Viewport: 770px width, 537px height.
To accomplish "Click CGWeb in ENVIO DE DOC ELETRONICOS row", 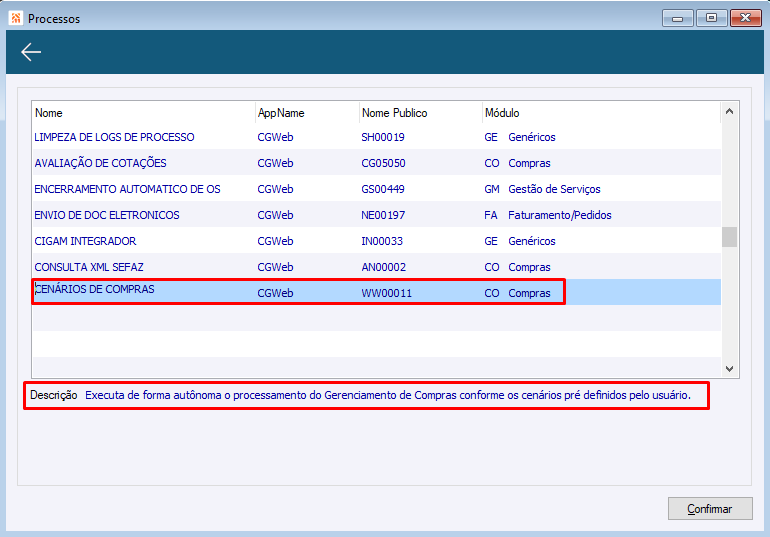I will point(275,215).
